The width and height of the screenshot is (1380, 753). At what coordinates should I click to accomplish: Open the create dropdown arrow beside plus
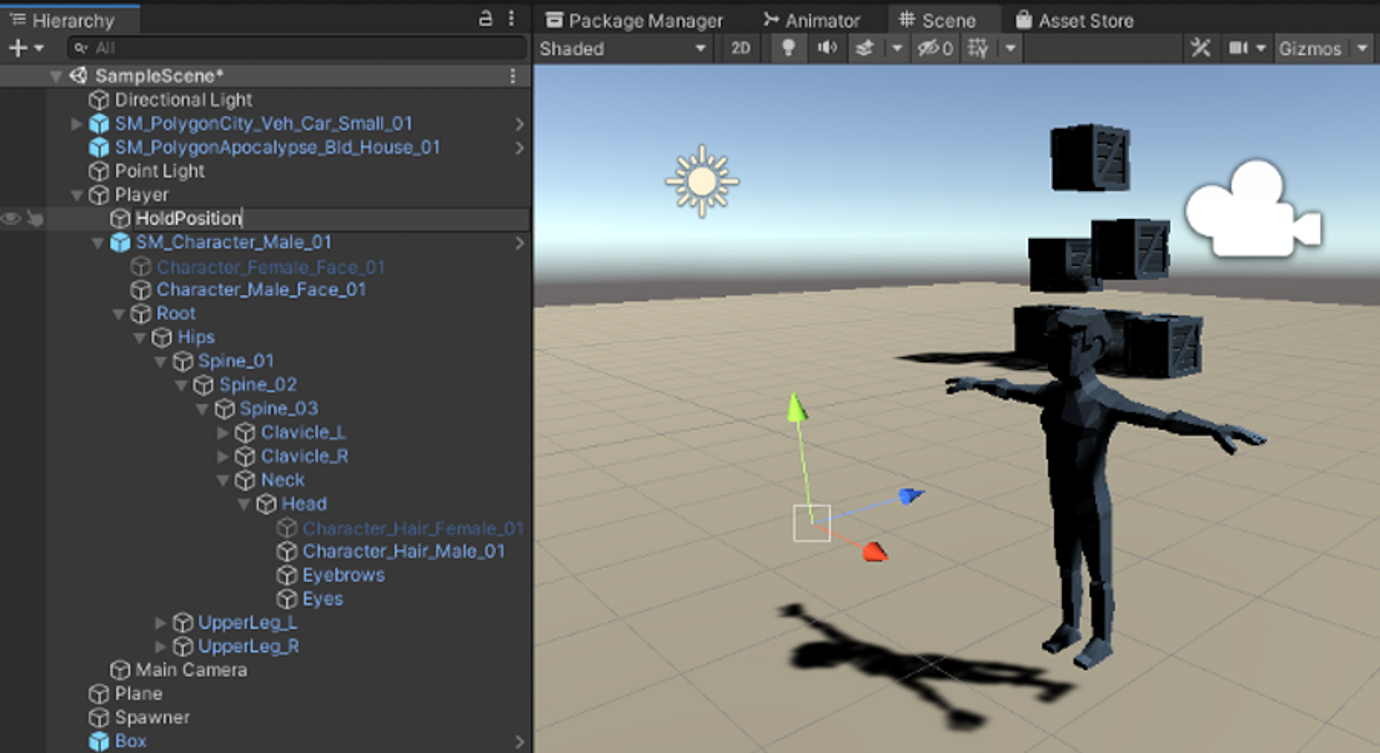[39, 48]
